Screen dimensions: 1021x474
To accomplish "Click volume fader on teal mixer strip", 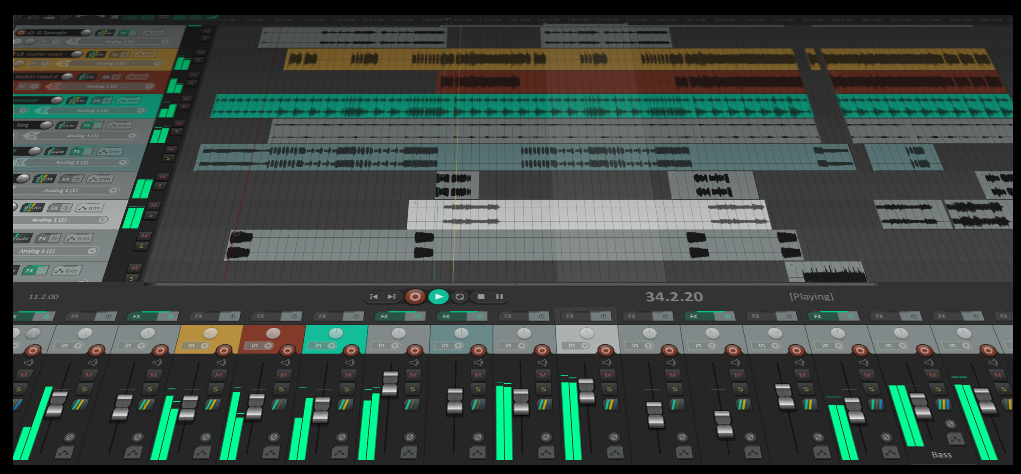I will point(322,410).
